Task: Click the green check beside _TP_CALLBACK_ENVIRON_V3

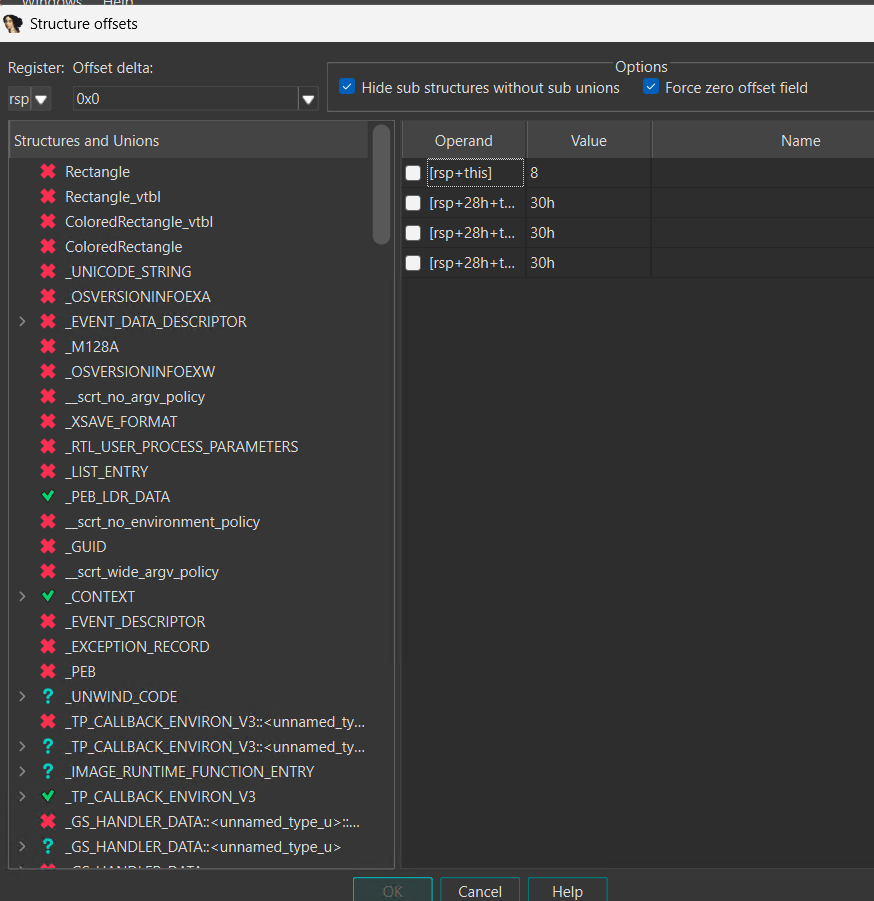Action: 47,796
